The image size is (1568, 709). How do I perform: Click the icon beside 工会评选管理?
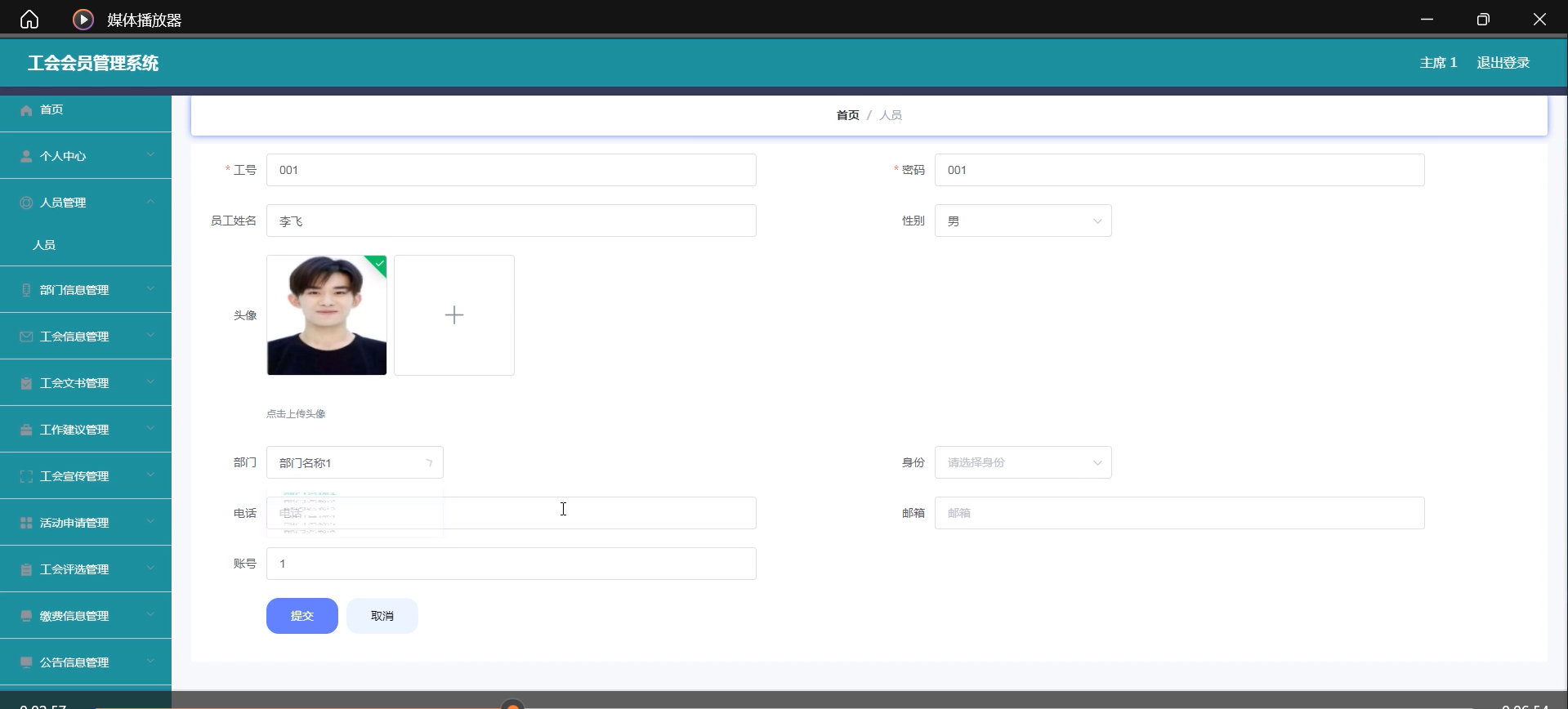pyautogui.click(x=26, y=569)
